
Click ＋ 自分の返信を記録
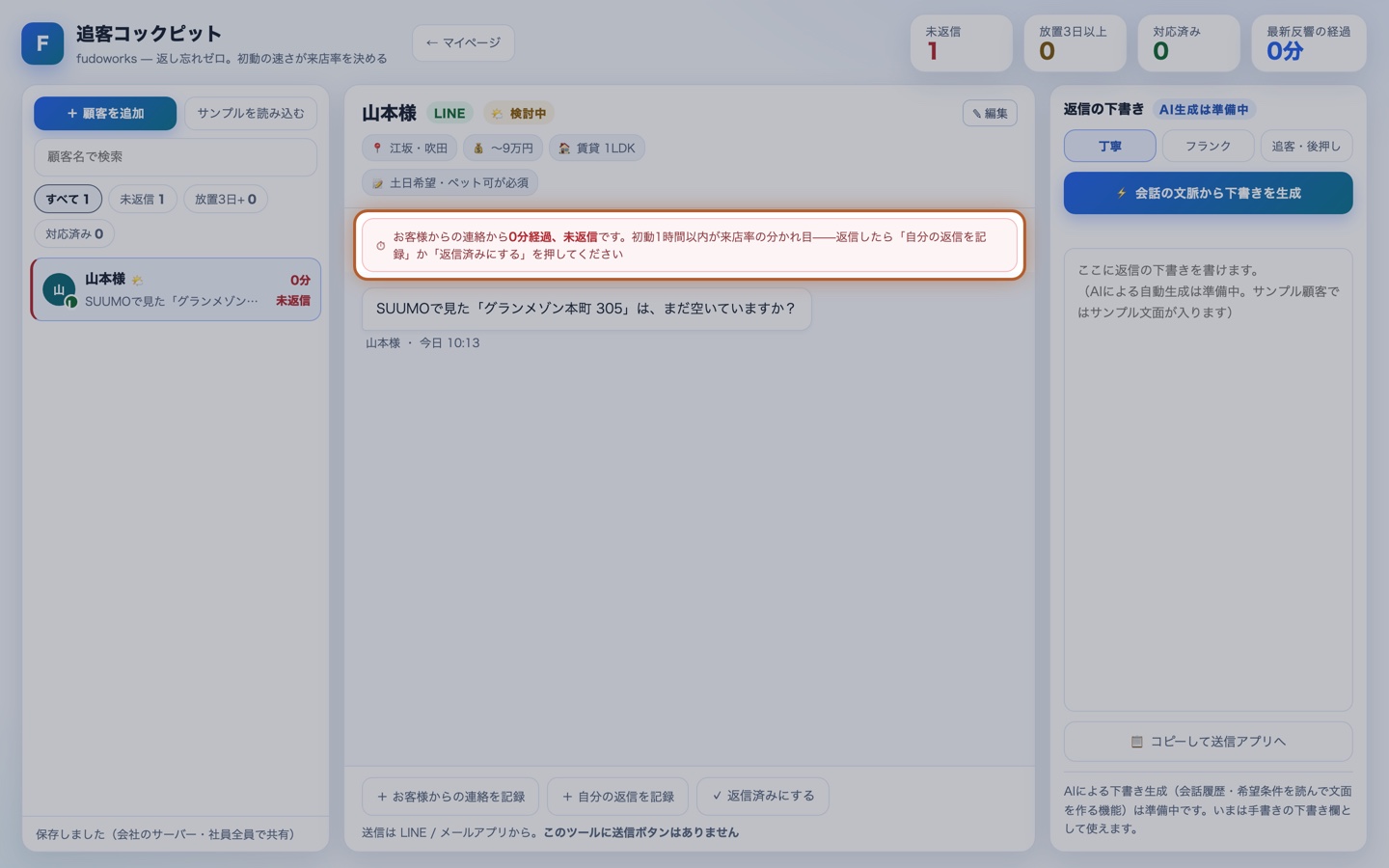[x=617, y=797]
